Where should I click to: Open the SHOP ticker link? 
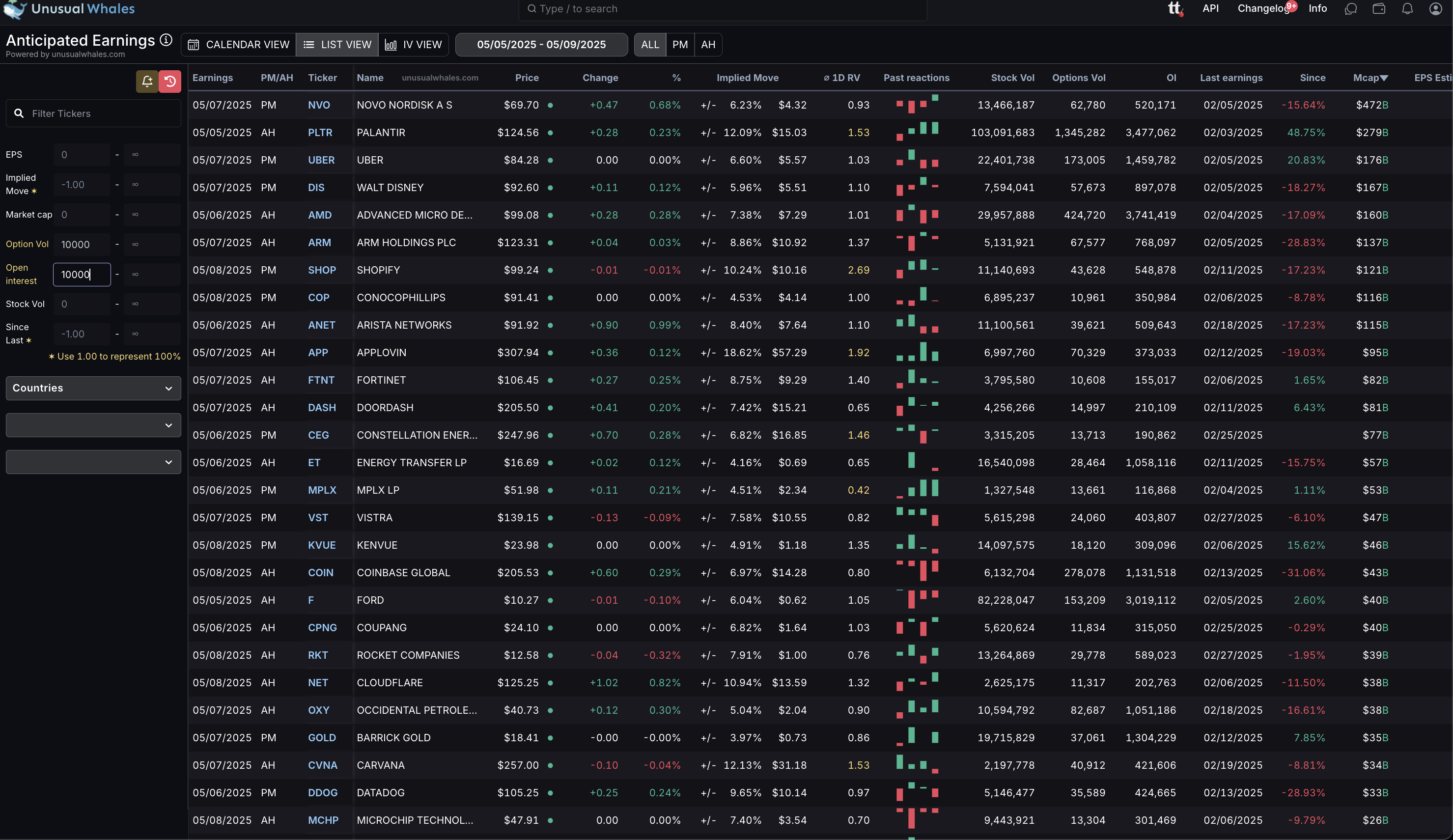coord(322,270)
